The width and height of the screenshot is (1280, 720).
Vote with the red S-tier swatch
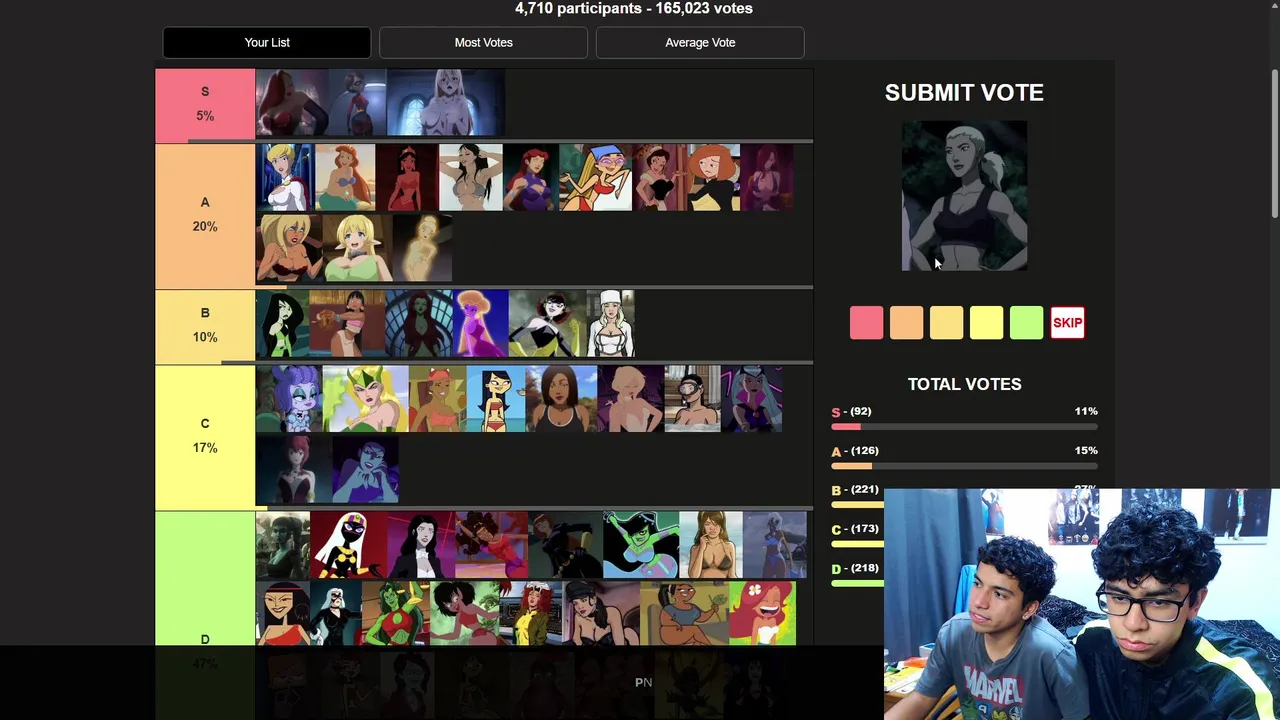(866, 323)
